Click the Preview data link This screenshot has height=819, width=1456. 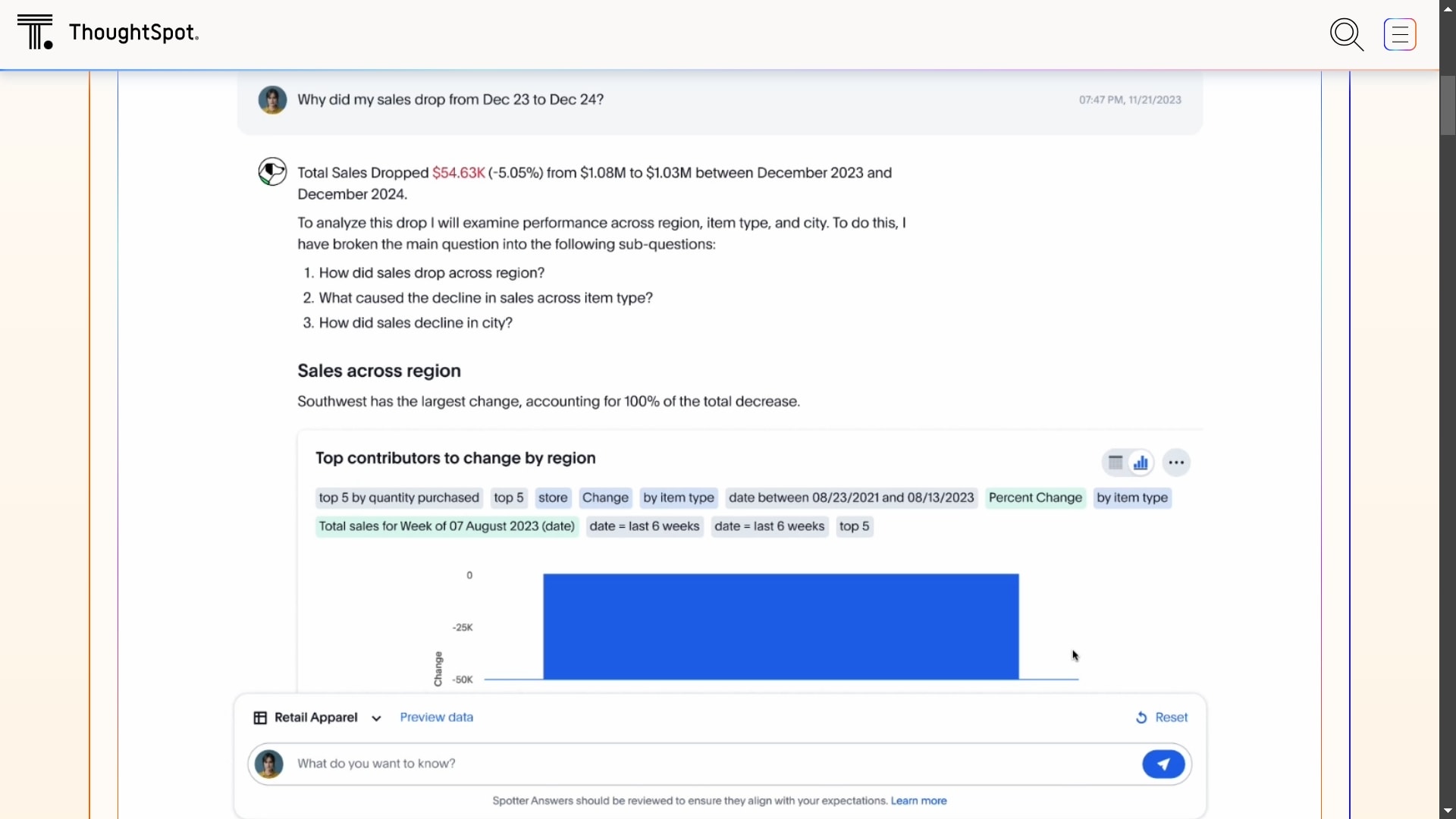pos(436,717)
